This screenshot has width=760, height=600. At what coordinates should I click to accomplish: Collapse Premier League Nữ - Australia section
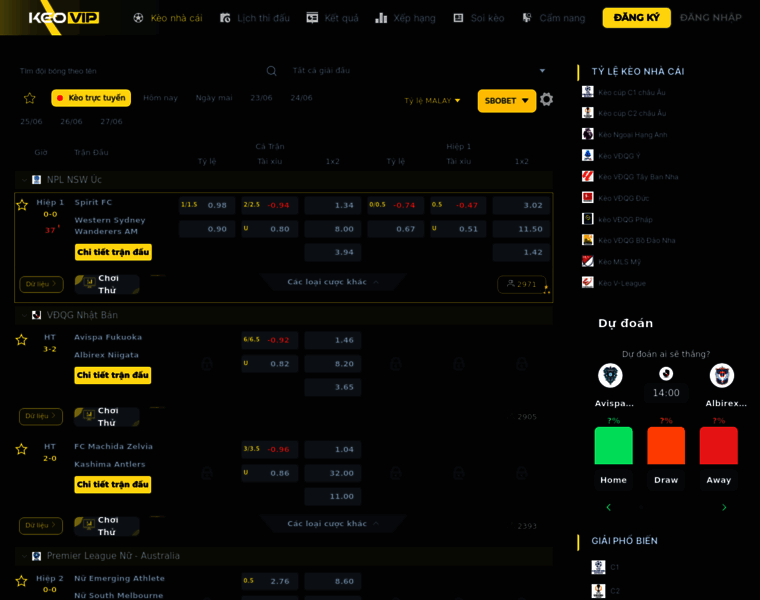pos(24,556)
